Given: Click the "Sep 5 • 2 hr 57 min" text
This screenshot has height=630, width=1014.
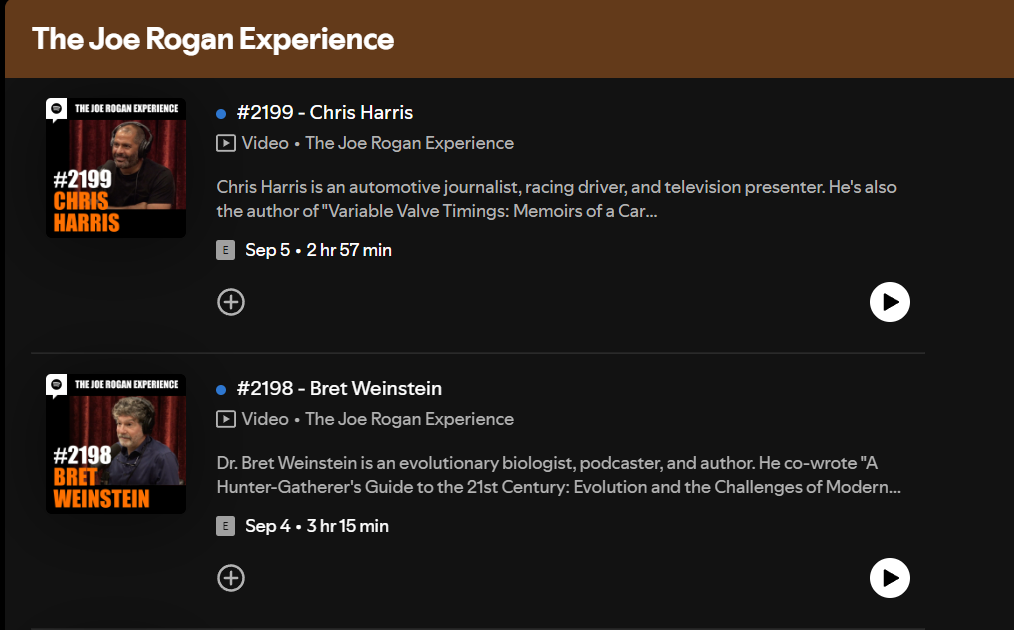Looking at the screenshot, I should click(x=318, y=250).
